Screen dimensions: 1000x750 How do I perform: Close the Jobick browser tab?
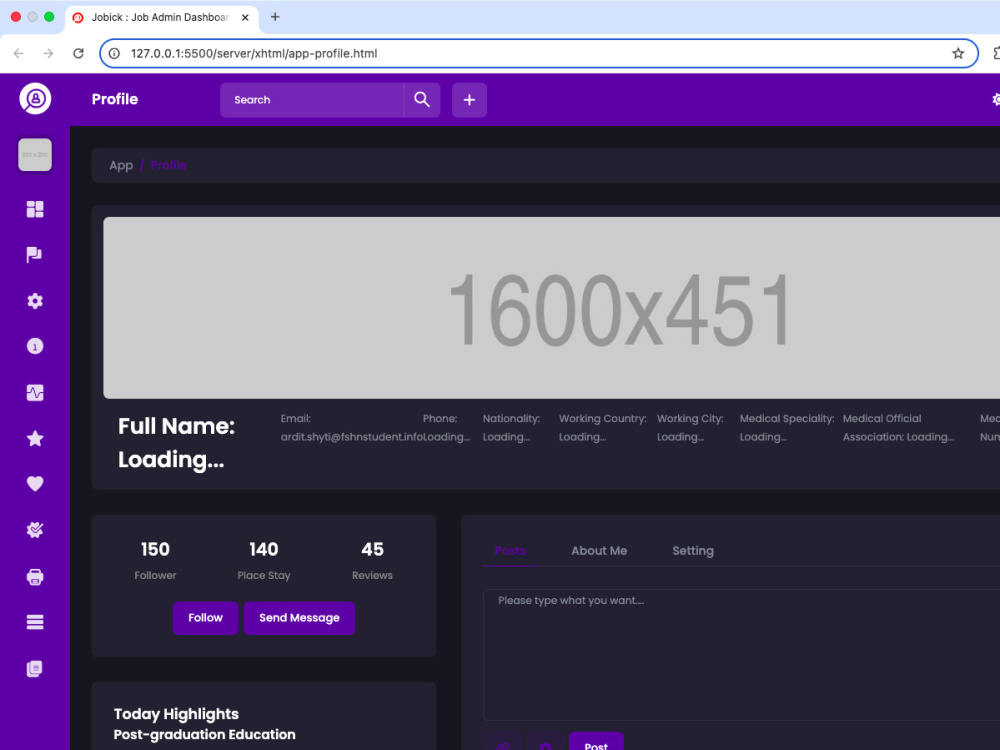245,18
